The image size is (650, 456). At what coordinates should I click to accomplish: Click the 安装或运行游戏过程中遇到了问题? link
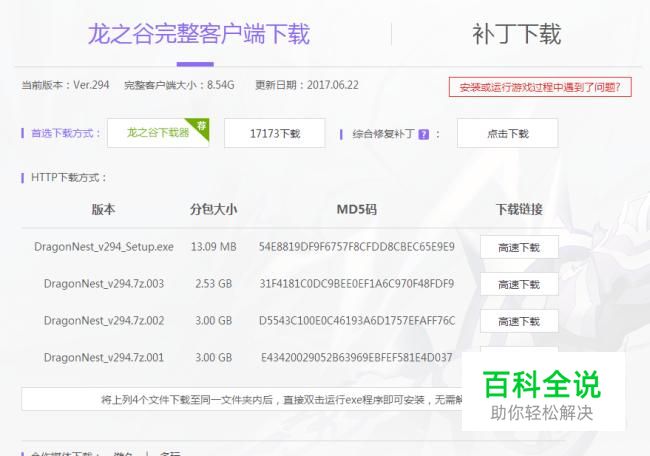[540, 87]
